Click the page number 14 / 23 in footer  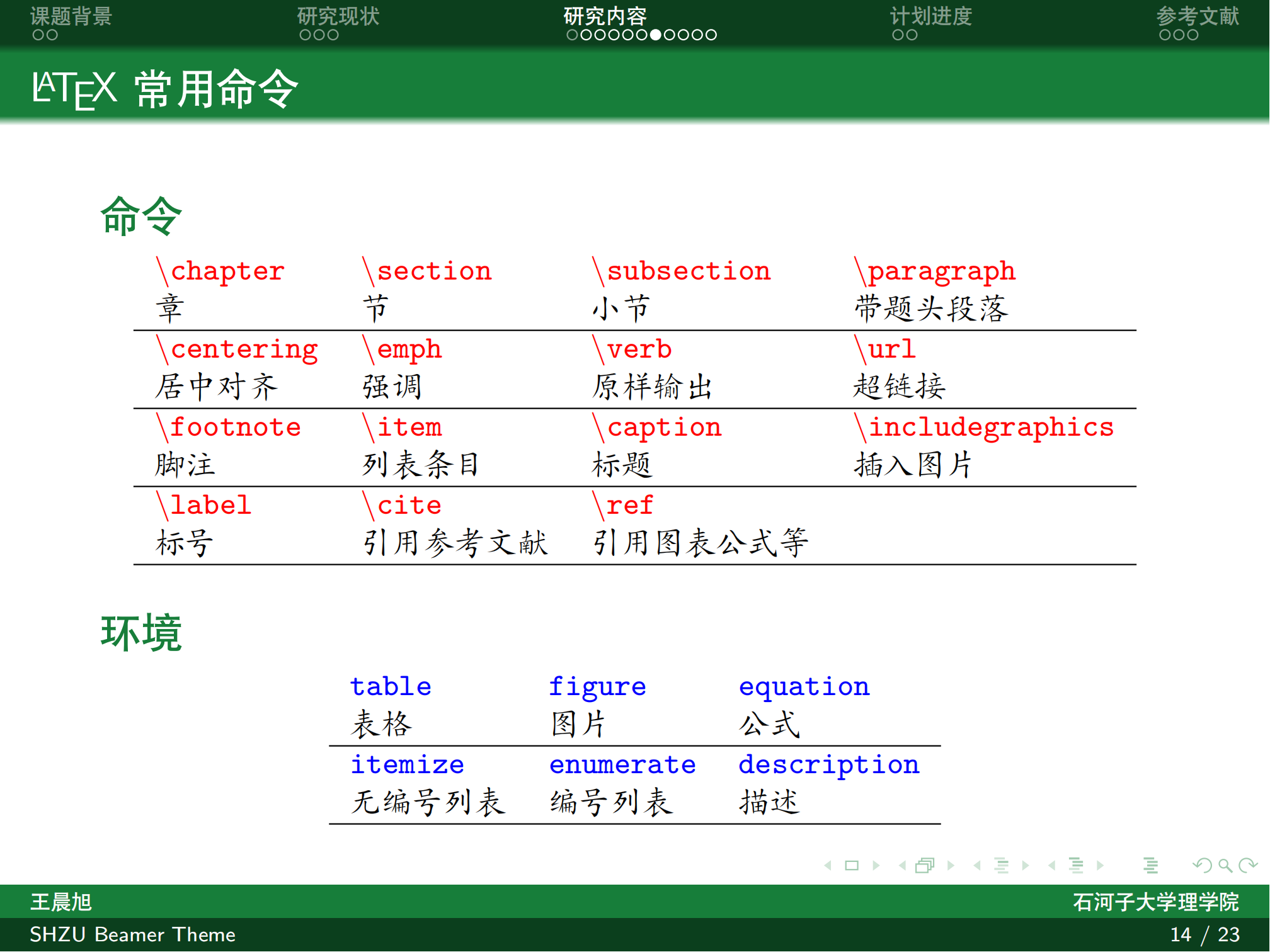[1205, 934]
